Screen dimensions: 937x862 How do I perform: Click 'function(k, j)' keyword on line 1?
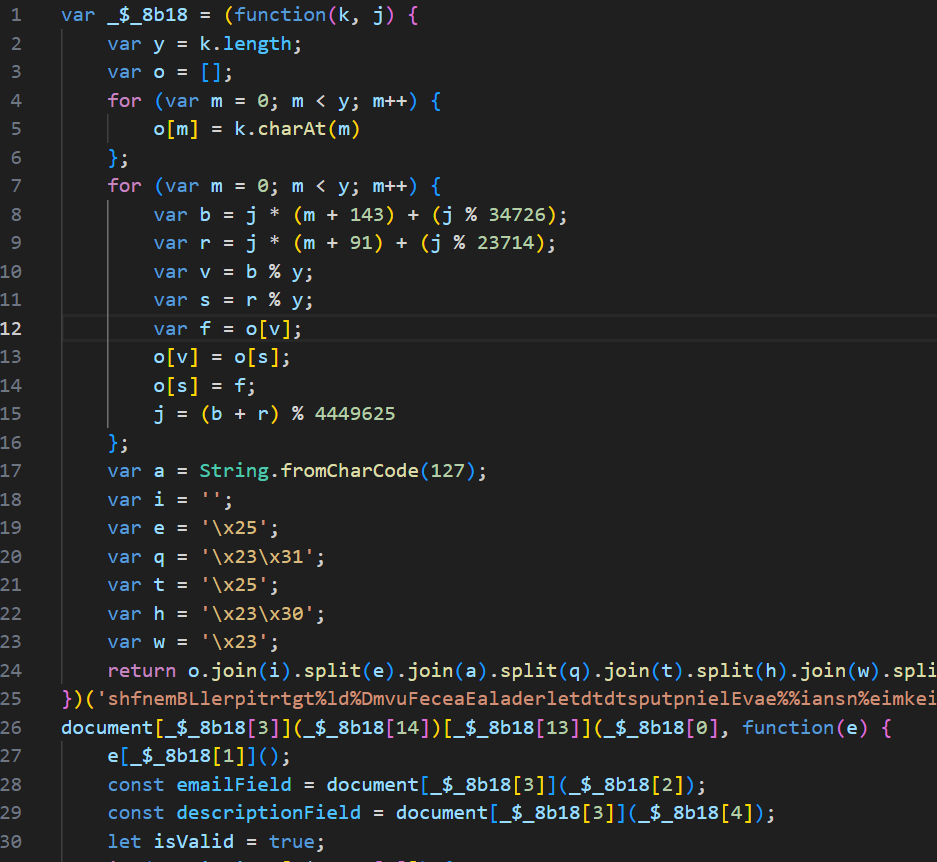coord(314,15)
